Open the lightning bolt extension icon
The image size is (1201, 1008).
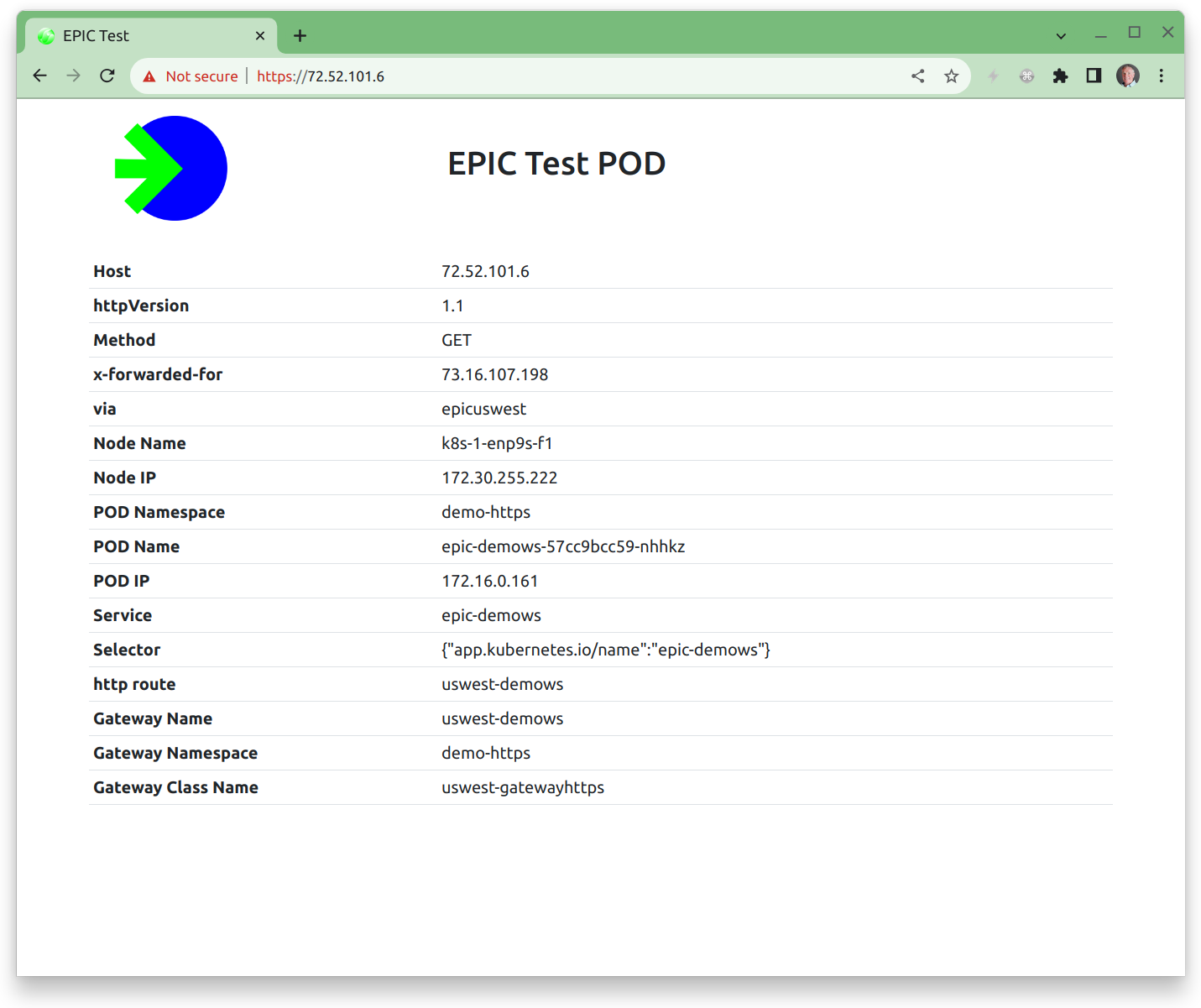pos(994,76)
